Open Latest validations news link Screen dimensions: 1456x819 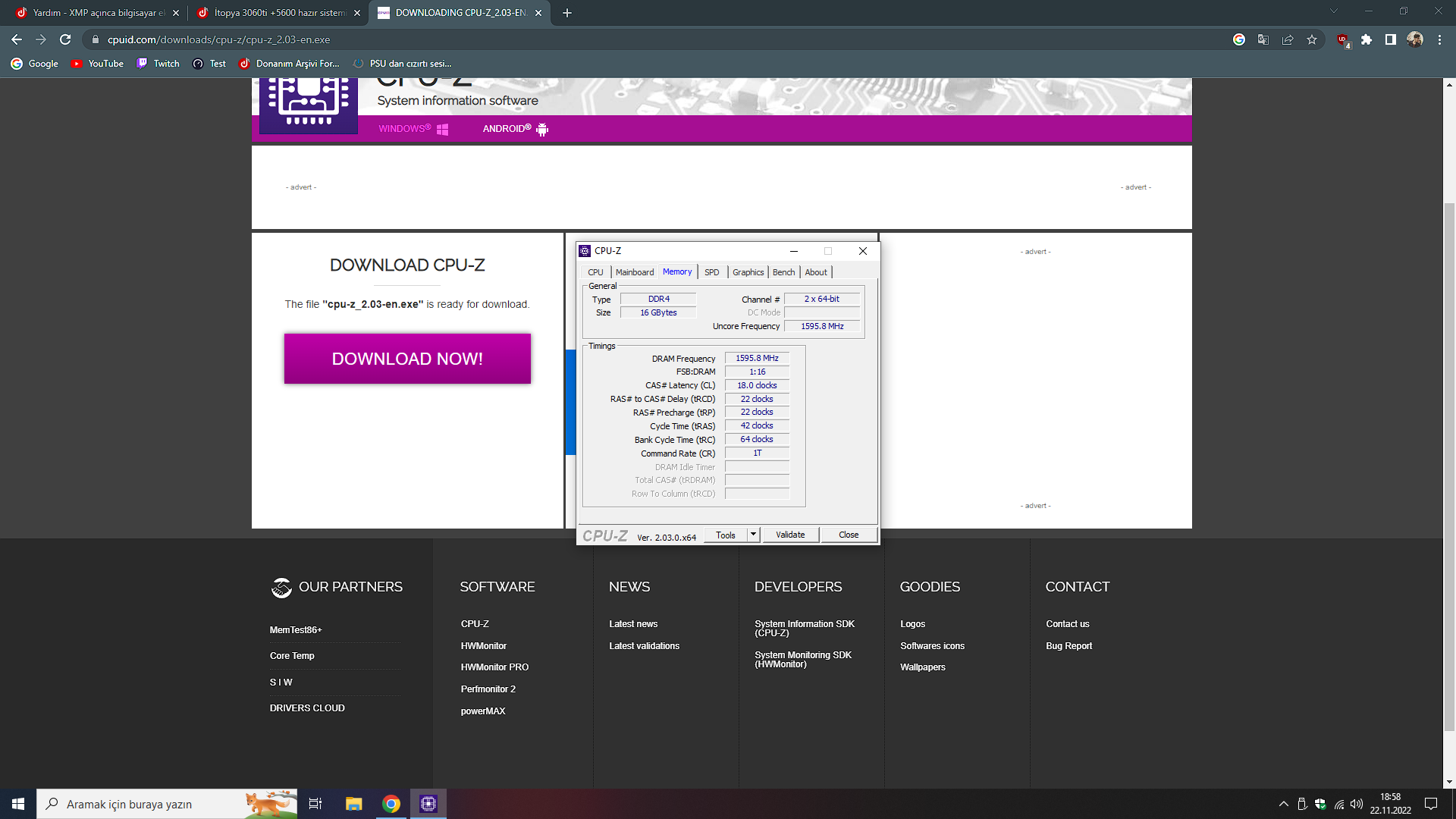click(644, 646)
